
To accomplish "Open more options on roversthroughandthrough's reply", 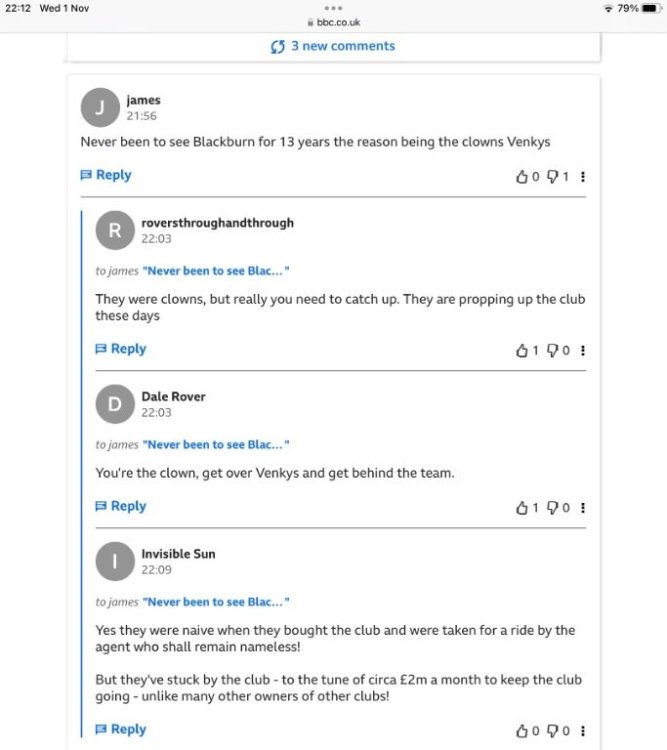I will click(x=583, y=351).
